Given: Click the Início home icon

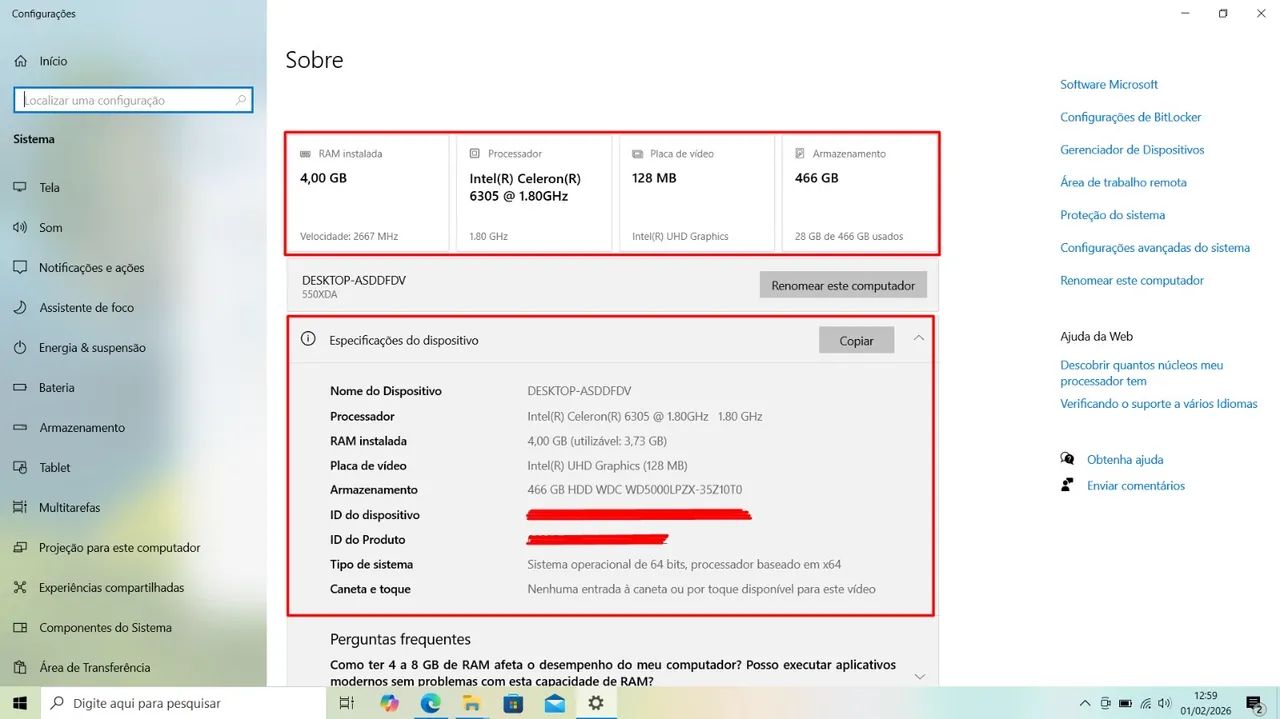Looking at the screenshot, I should (22, 60).
